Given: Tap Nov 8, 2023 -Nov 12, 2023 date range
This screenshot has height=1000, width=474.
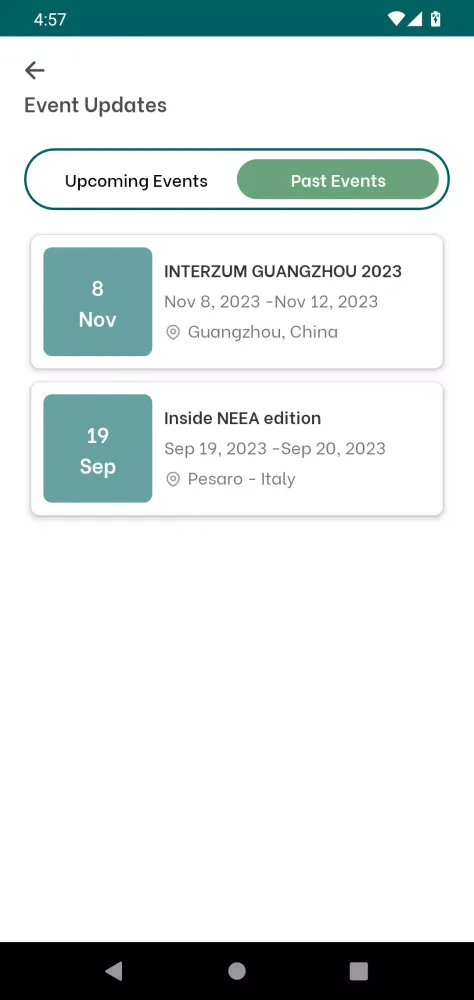Looking at the screenshot, I should [271, 302].
